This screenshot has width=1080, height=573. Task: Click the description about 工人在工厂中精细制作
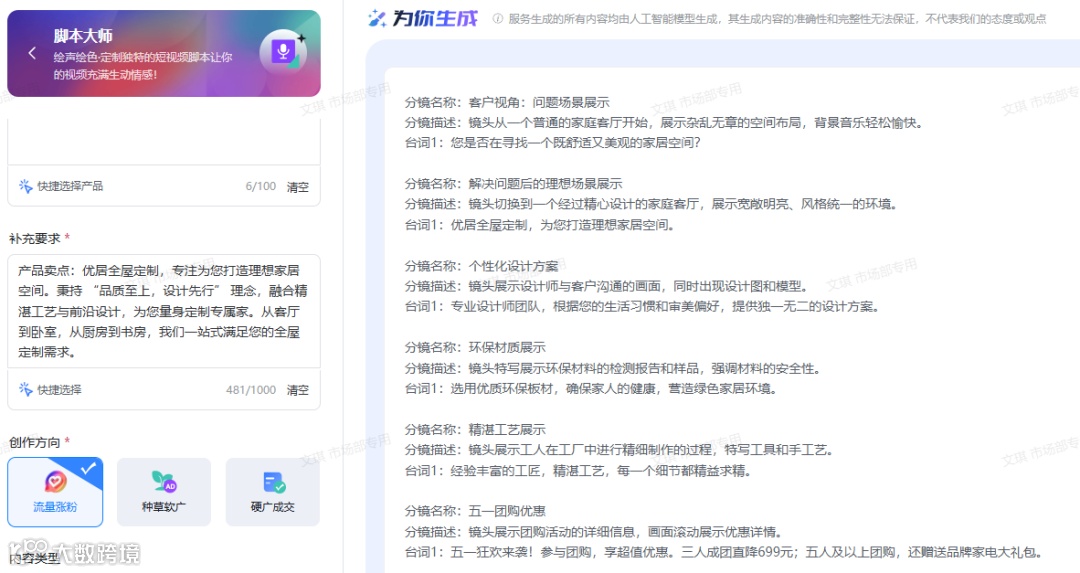[619, 450]
